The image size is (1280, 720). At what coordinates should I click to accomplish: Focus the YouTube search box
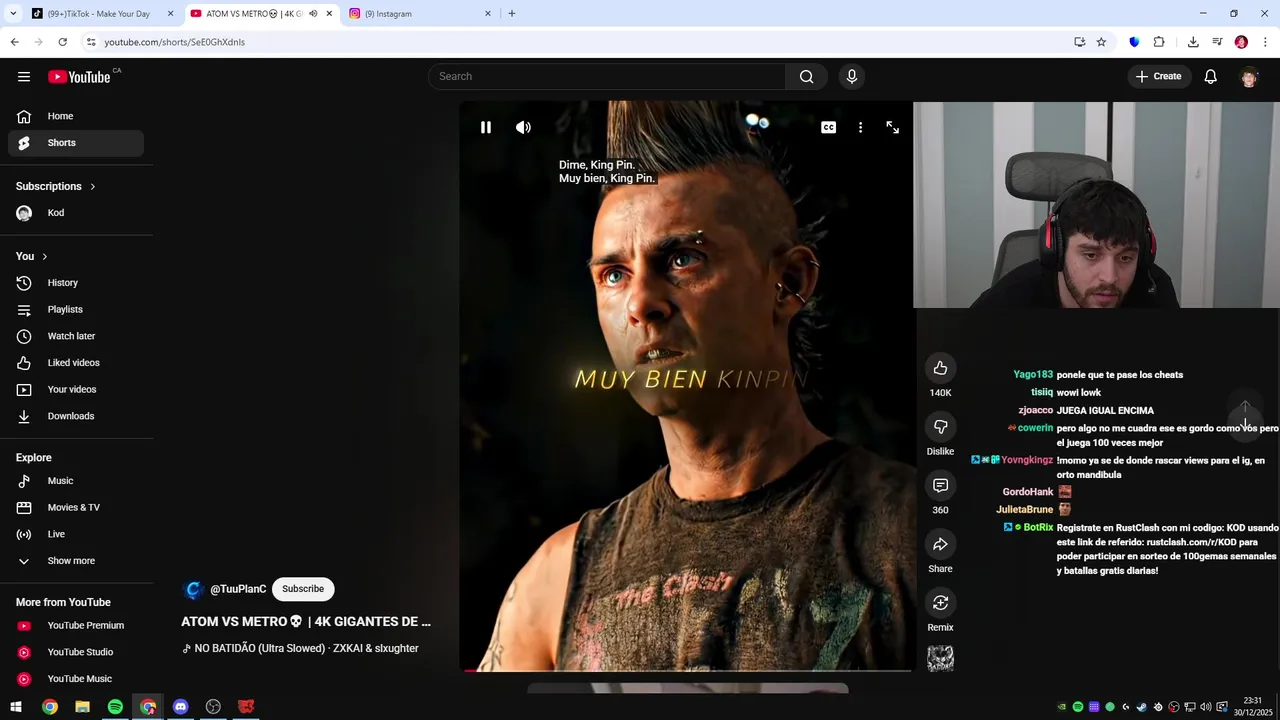[x=607, y=76]
